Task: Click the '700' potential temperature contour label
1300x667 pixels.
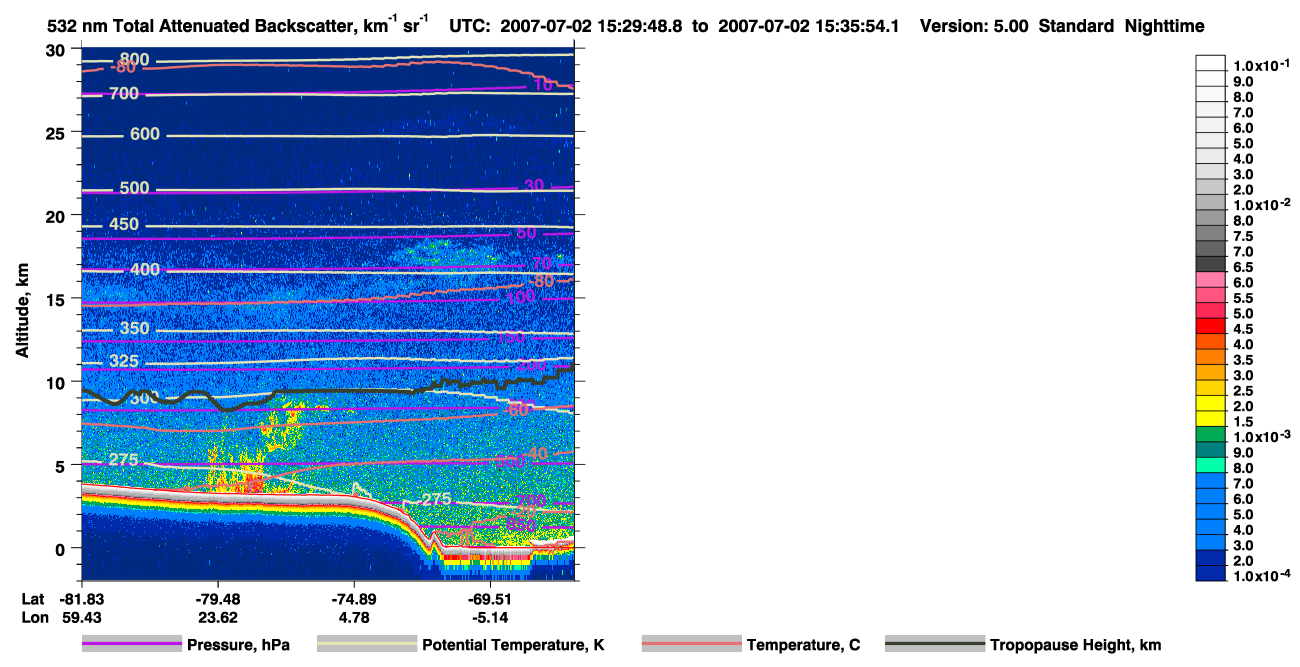Action: point(125,94)
